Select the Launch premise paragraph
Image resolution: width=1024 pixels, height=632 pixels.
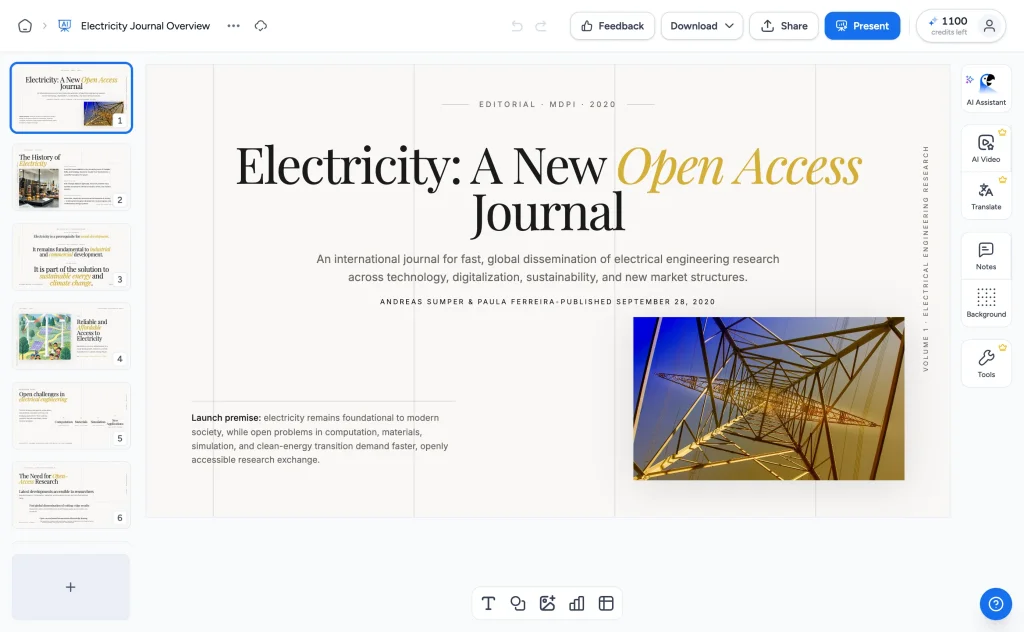pos(320,439)
